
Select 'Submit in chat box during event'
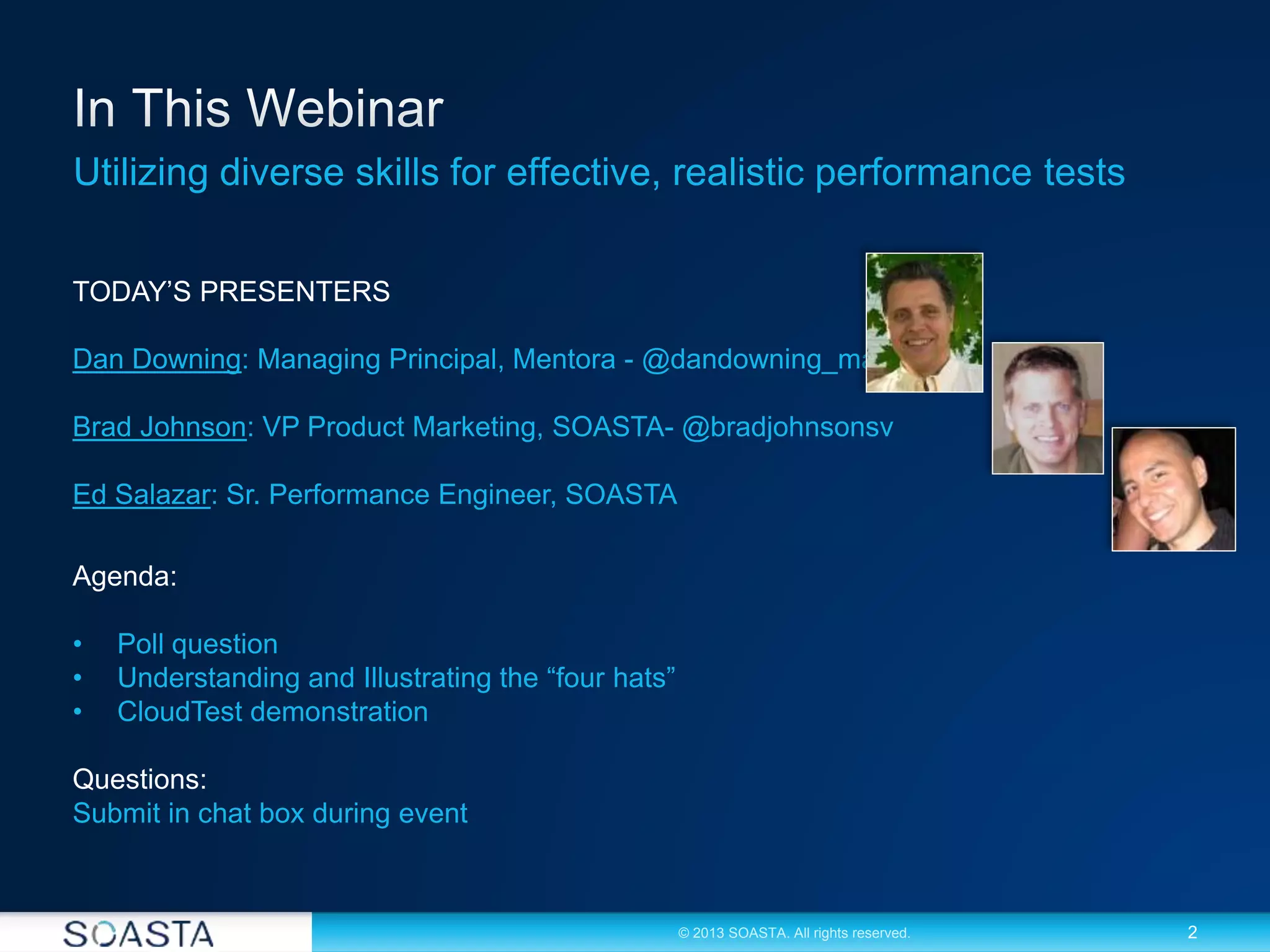tap(270, 813)
